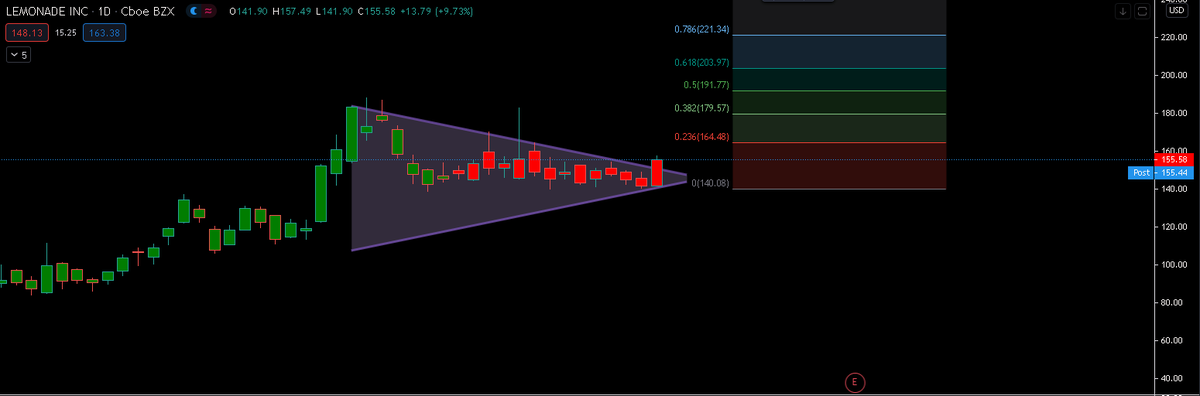The width and height of the screenshot is (1200, 396).
Task: Select the 0(140.08) Fibonacci level label
Action: coord(711,183)
